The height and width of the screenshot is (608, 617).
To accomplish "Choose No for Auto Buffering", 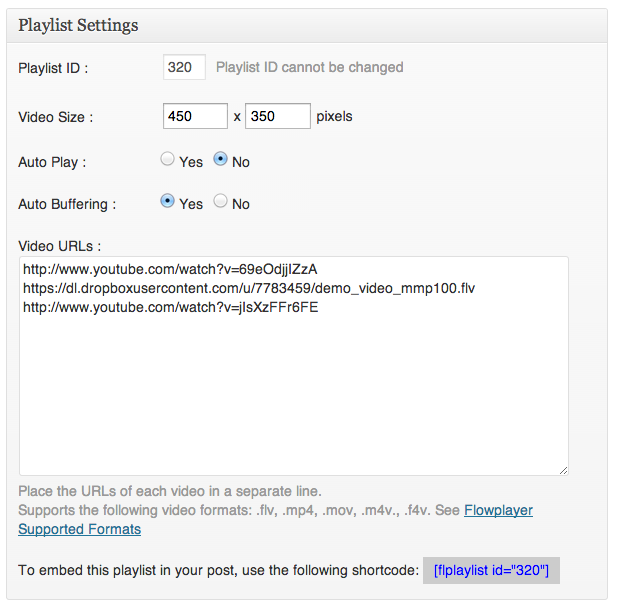I will 220,201.
